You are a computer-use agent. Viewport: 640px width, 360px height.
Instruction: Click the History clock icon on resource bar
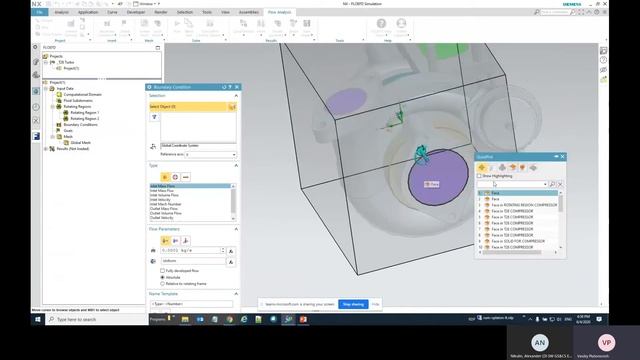tap(36, 107)
